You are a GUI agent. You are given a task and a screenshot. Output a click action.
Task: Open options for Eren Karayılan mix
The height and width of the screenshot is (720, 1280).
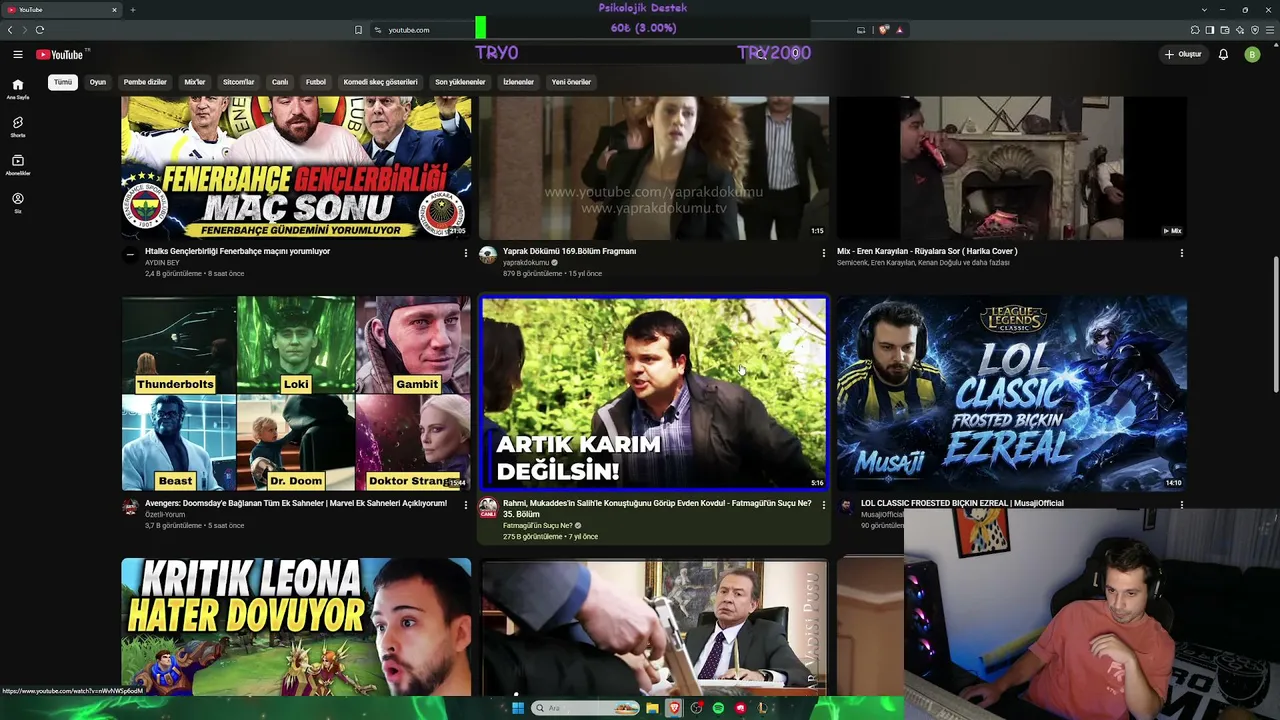tap(1181, 253)
